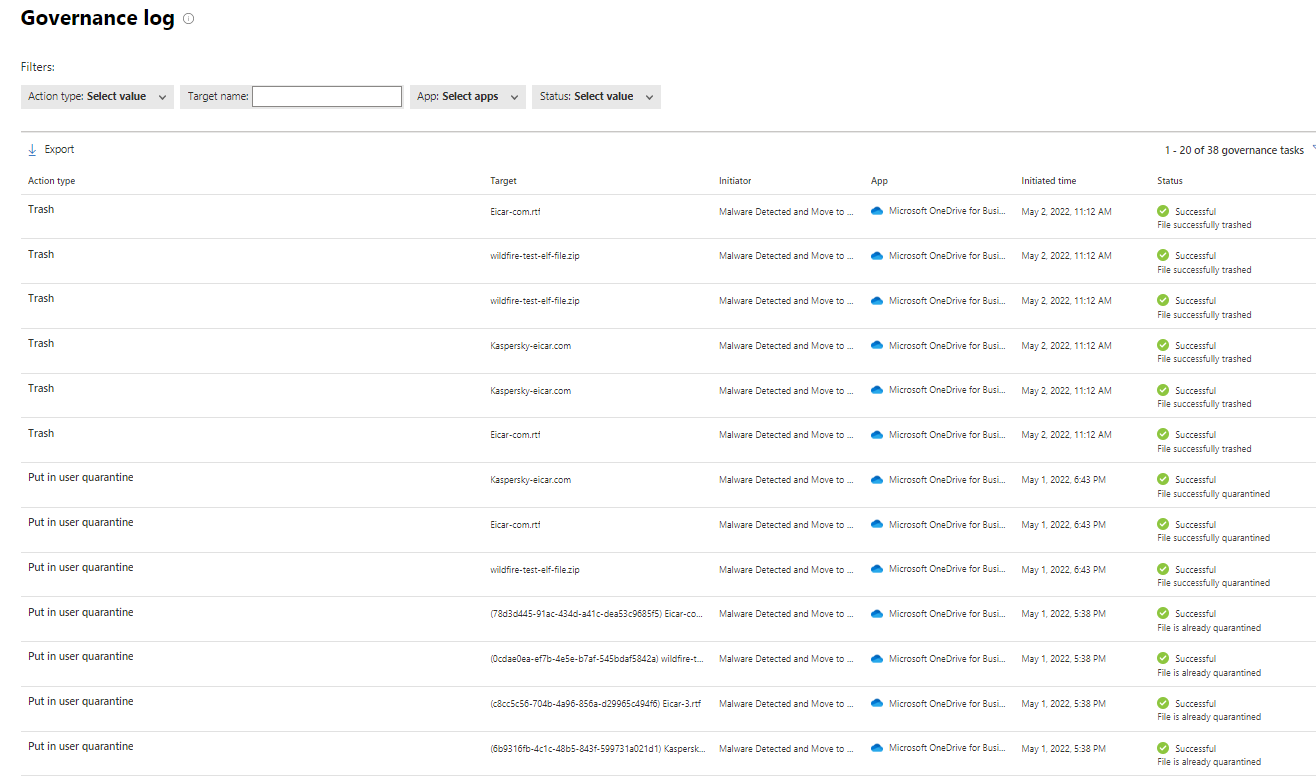Expand the App Select apps dropdown

pos(467,97)
